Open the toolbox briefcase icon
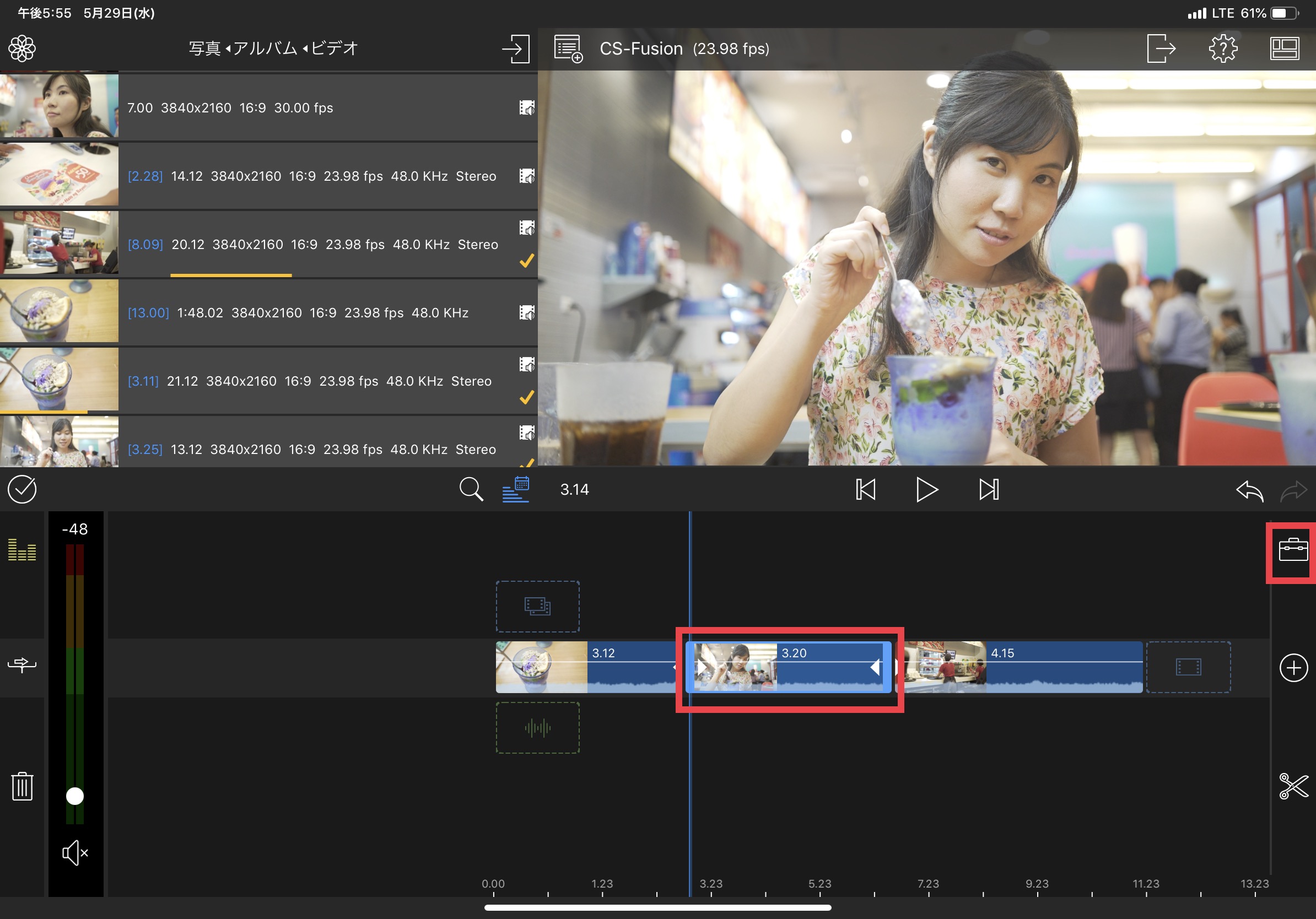 [x=1292, y=550]
